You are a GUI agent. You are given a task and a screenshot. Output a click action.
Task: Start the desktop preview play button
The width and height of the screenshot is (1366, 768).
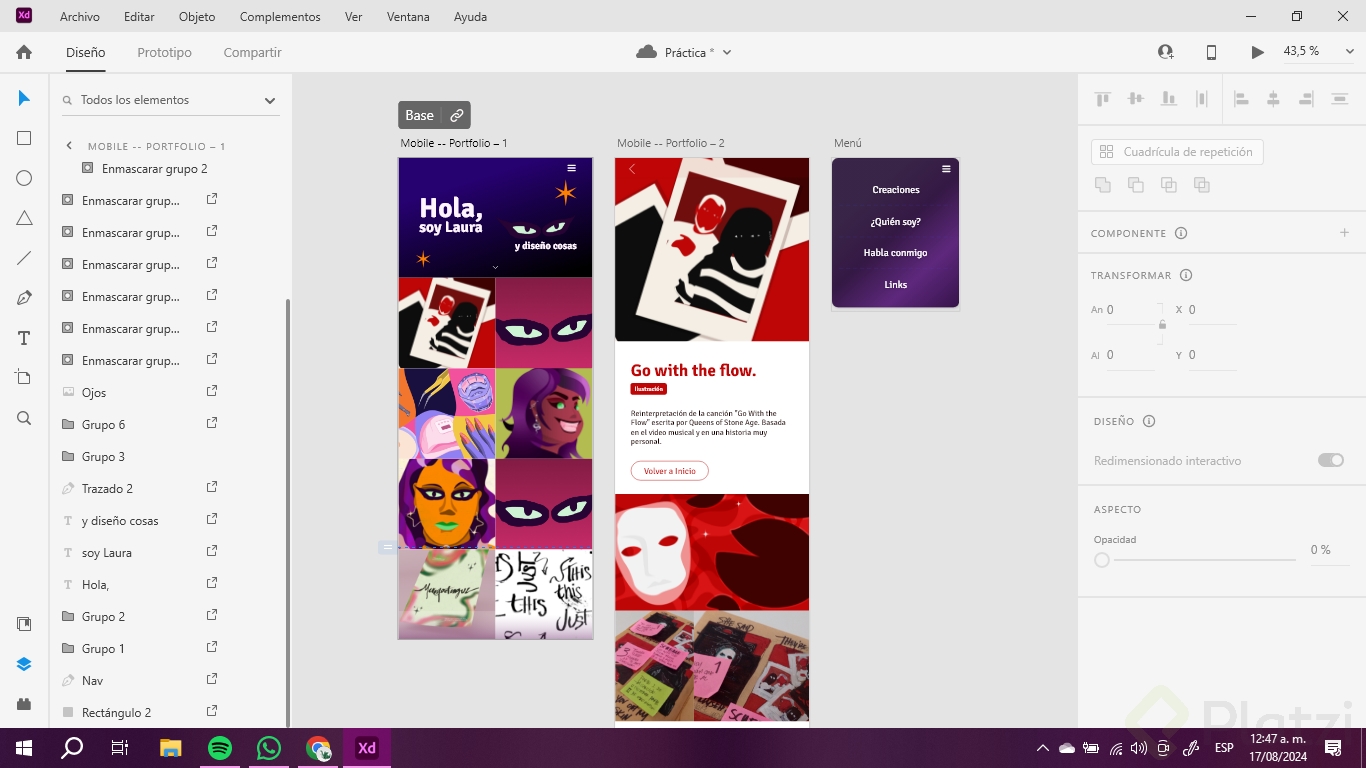pos(1258,52)
